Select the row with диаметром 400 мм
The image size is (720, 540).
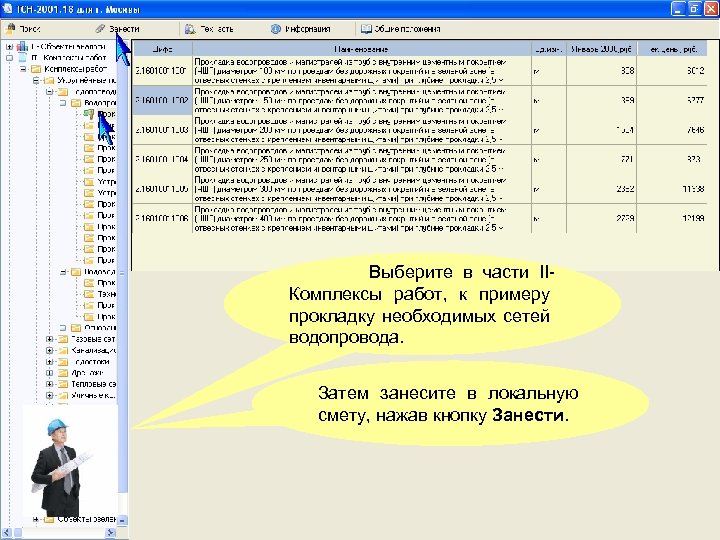click(420, 219)
